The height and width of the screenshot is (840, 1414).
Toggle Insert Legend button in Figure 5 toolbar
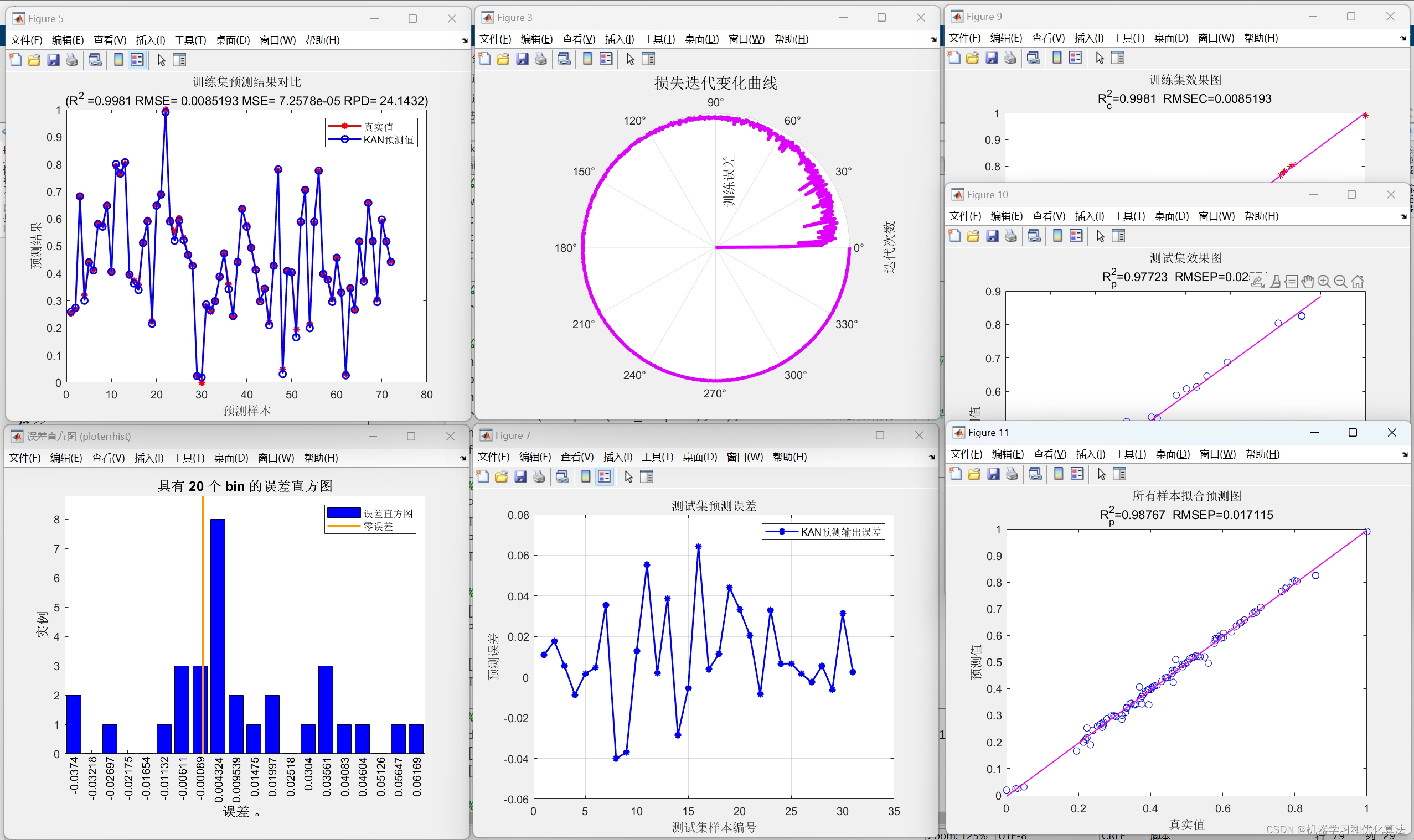tap(137, 60)
